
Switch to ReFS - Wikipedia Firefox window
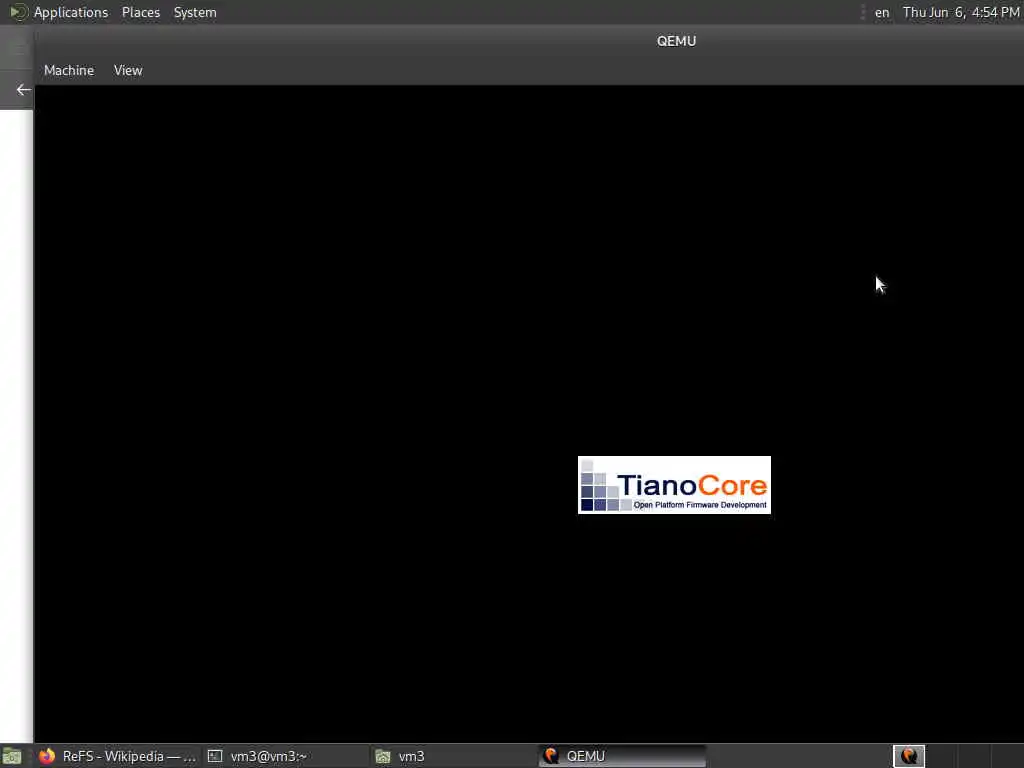117,756
